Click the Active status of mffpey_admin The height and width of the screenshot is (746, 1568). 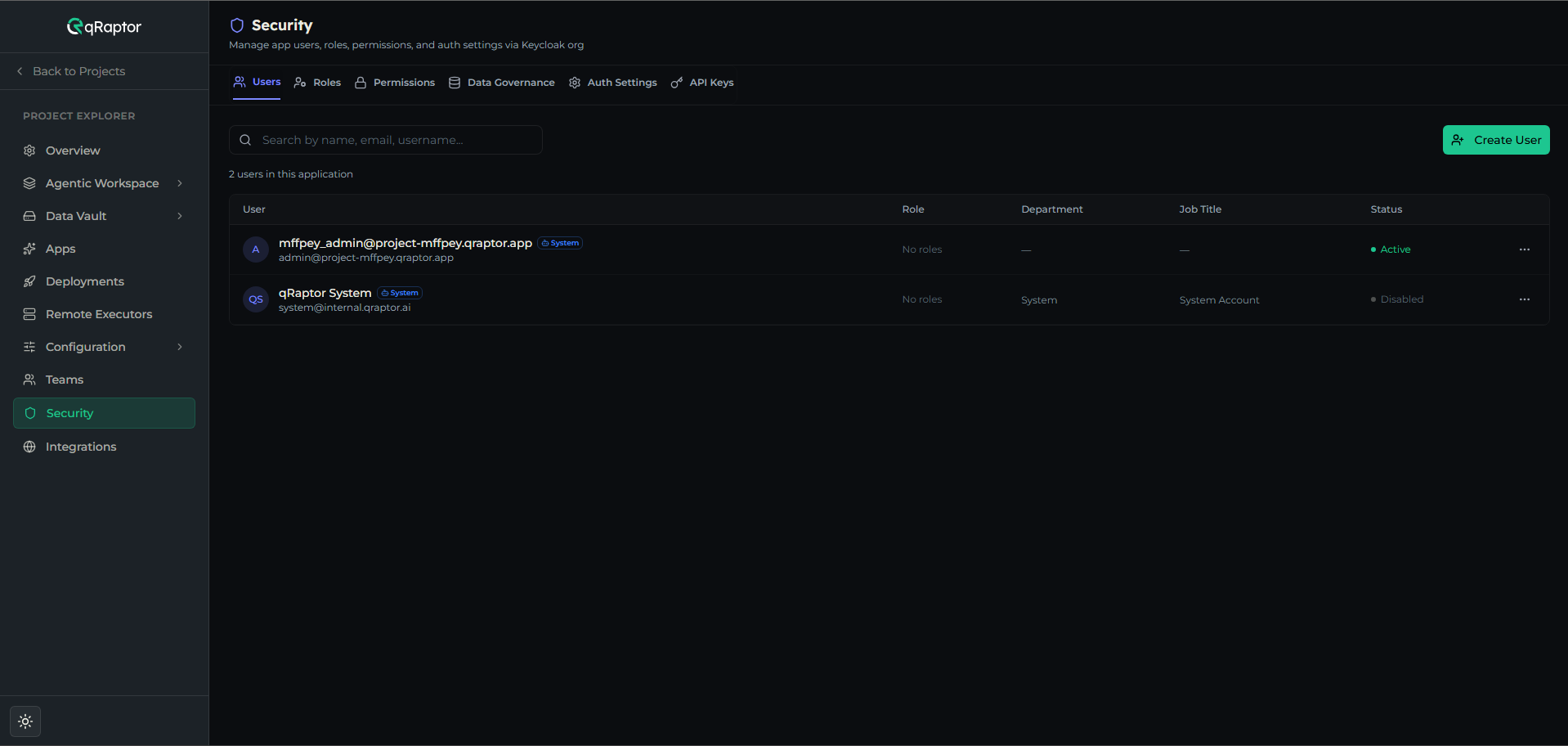tap(1391, 249)
